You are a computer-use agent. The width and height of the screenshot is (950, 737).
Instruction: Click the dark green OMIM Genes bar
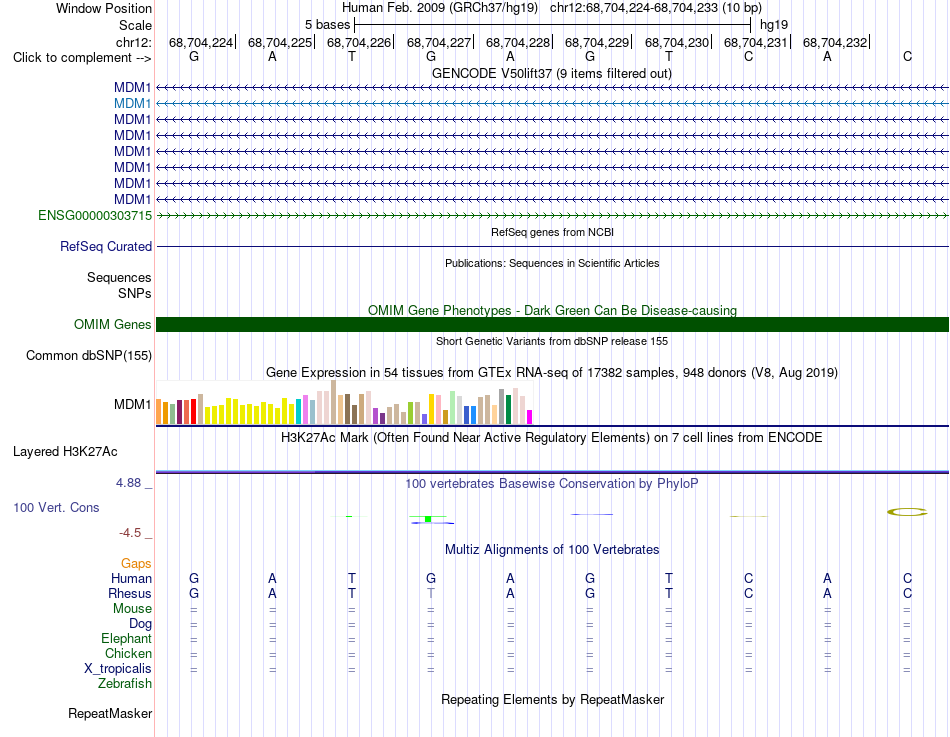click(x=552, y=324)
